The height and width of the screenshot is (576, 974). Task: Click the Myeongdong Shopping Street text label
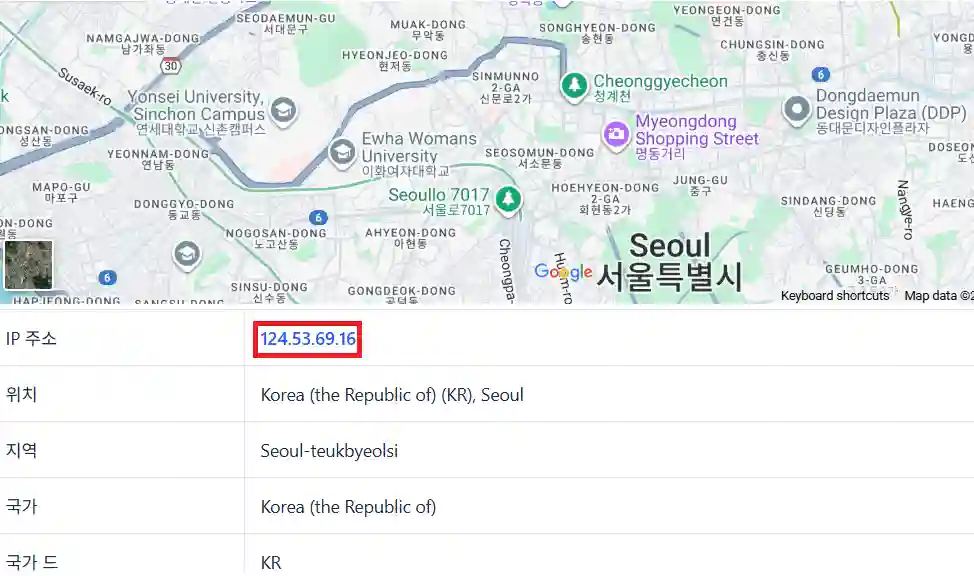pos(697,130)
